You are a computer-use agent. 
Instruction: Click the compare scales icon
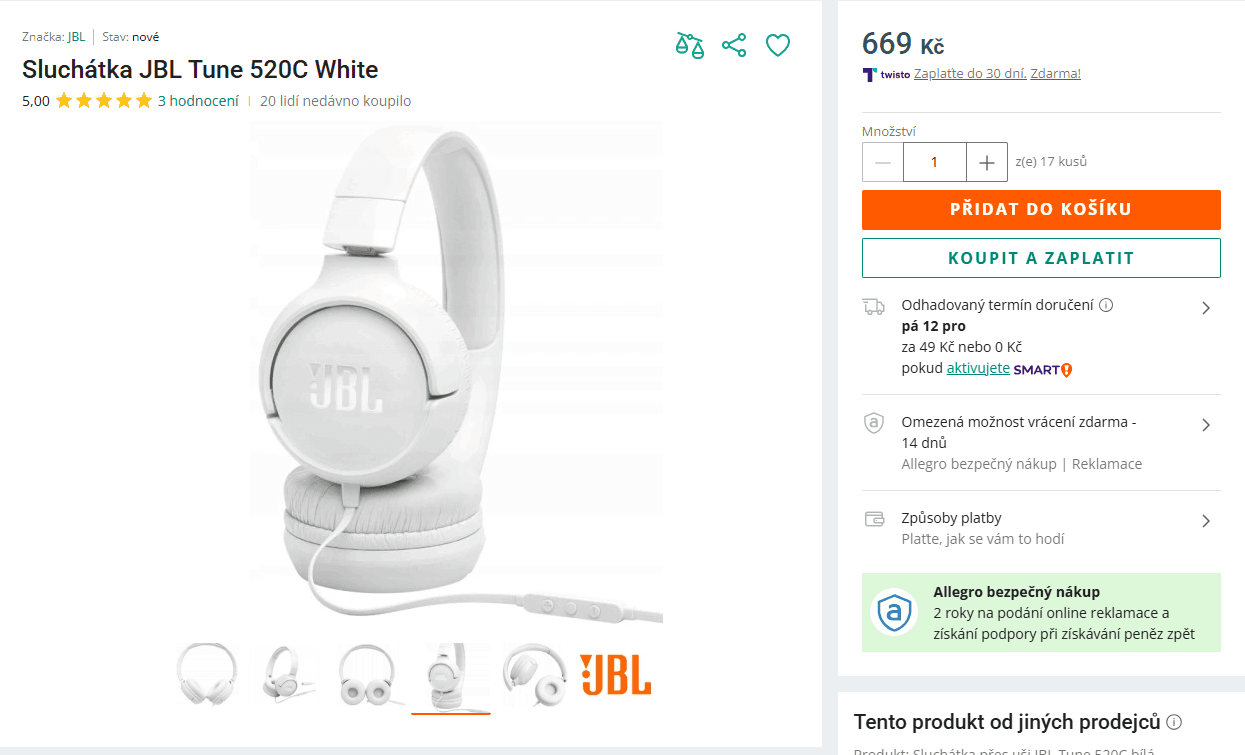point(690,45)
